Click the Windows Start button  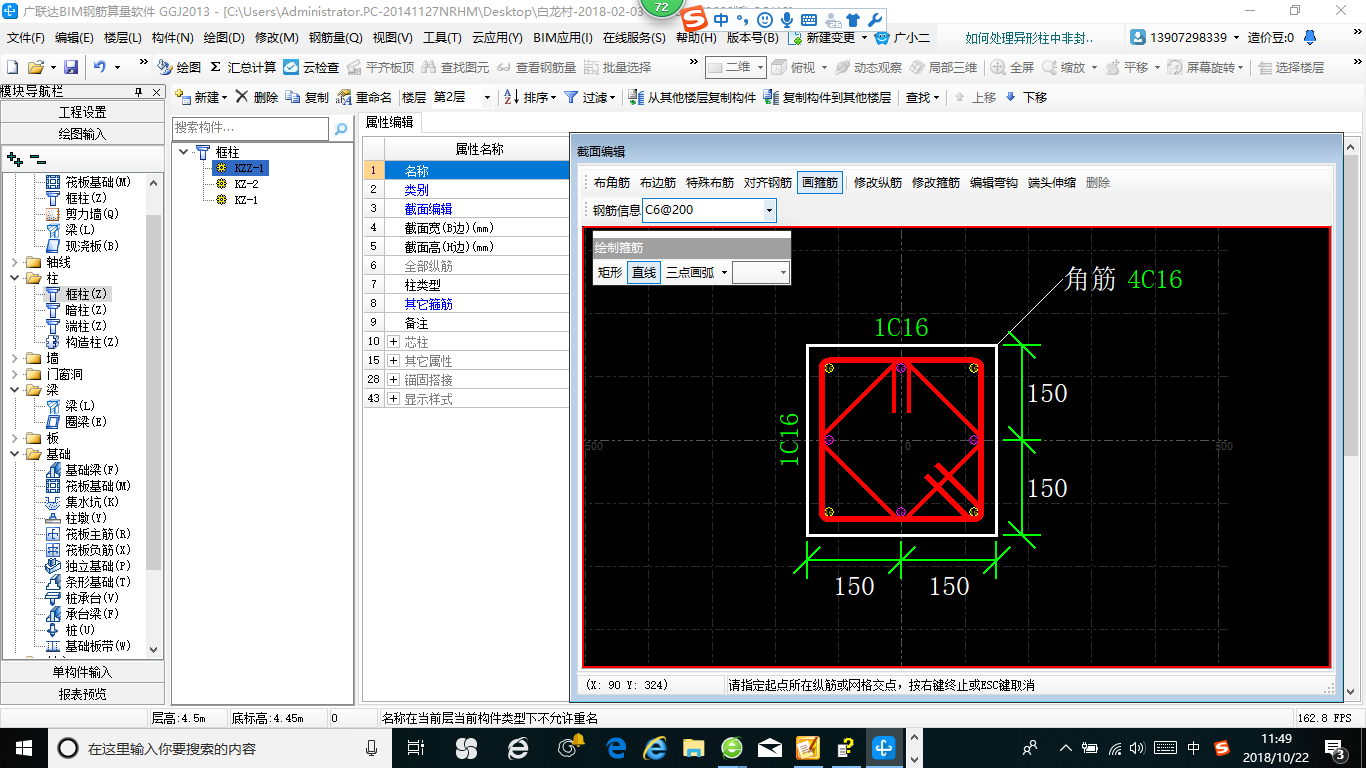(22, 747)
